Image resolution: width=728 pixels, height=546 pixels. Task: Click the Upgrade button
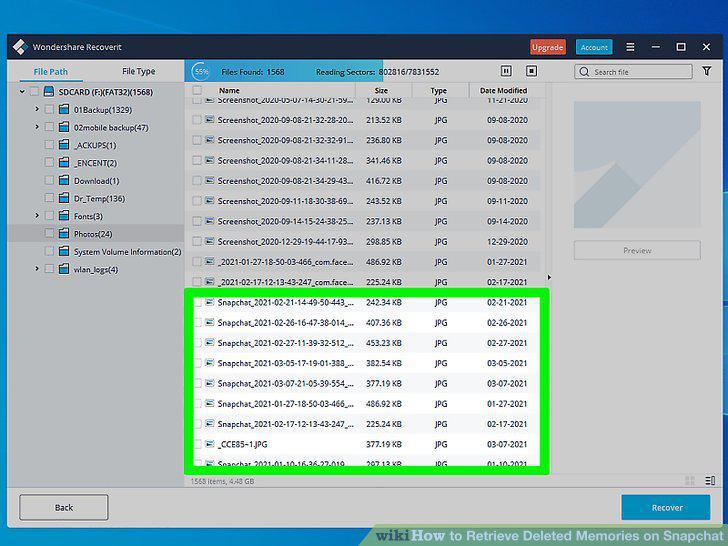[x=548, y=47]
